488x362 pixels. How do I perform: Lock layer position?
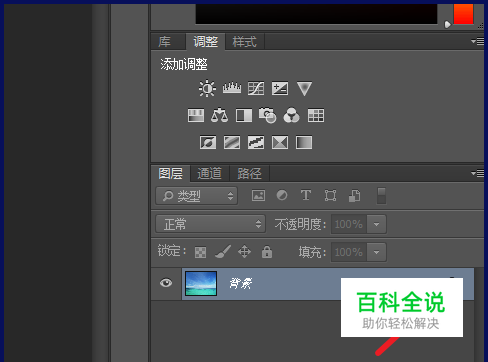(244, 252)
